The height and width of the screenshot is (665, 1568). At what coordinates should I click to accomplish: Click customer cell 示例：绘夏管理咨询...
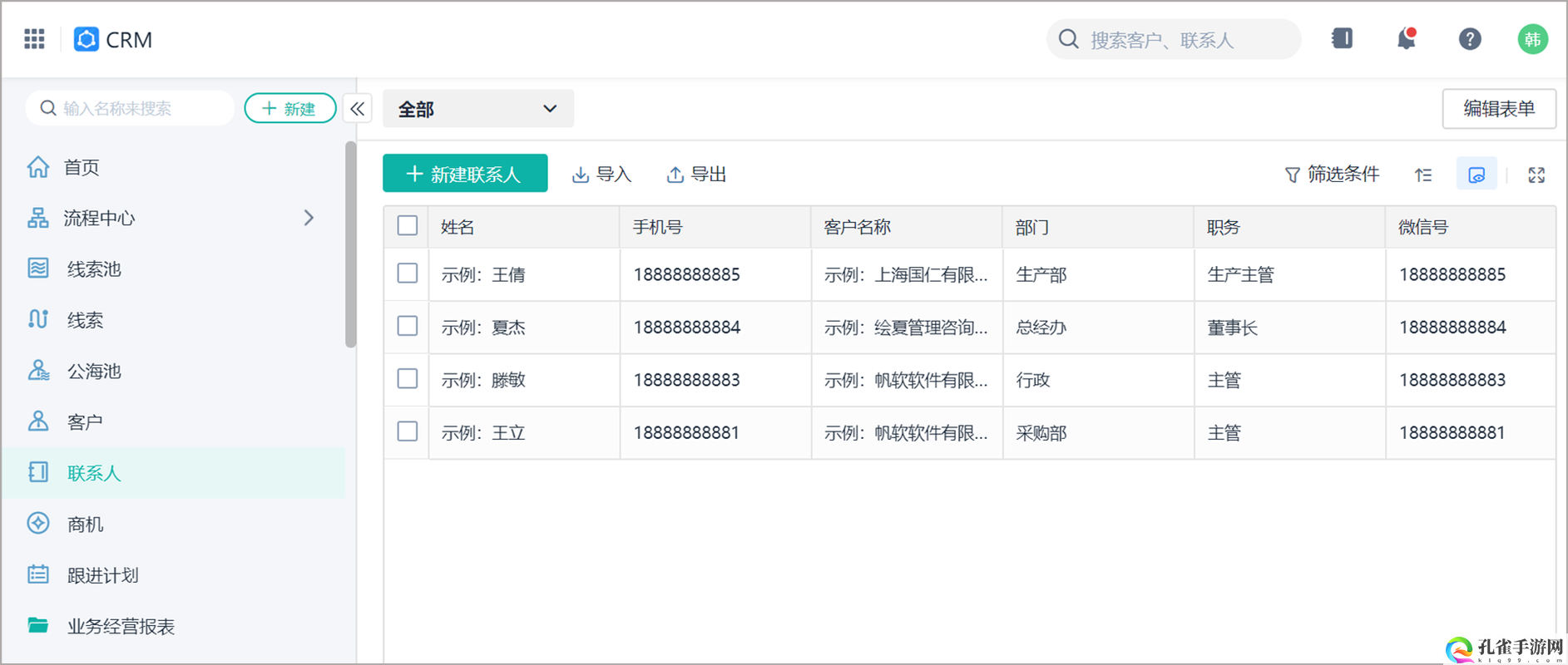[907, 328]
